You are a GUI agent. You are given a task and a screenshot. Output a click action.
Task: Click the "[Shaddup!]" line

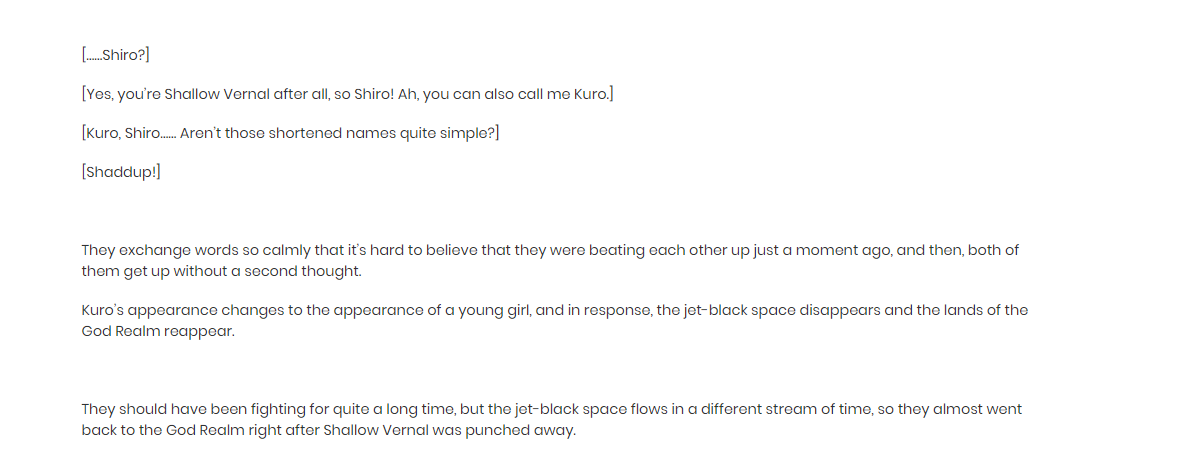(x=121, y=172)
